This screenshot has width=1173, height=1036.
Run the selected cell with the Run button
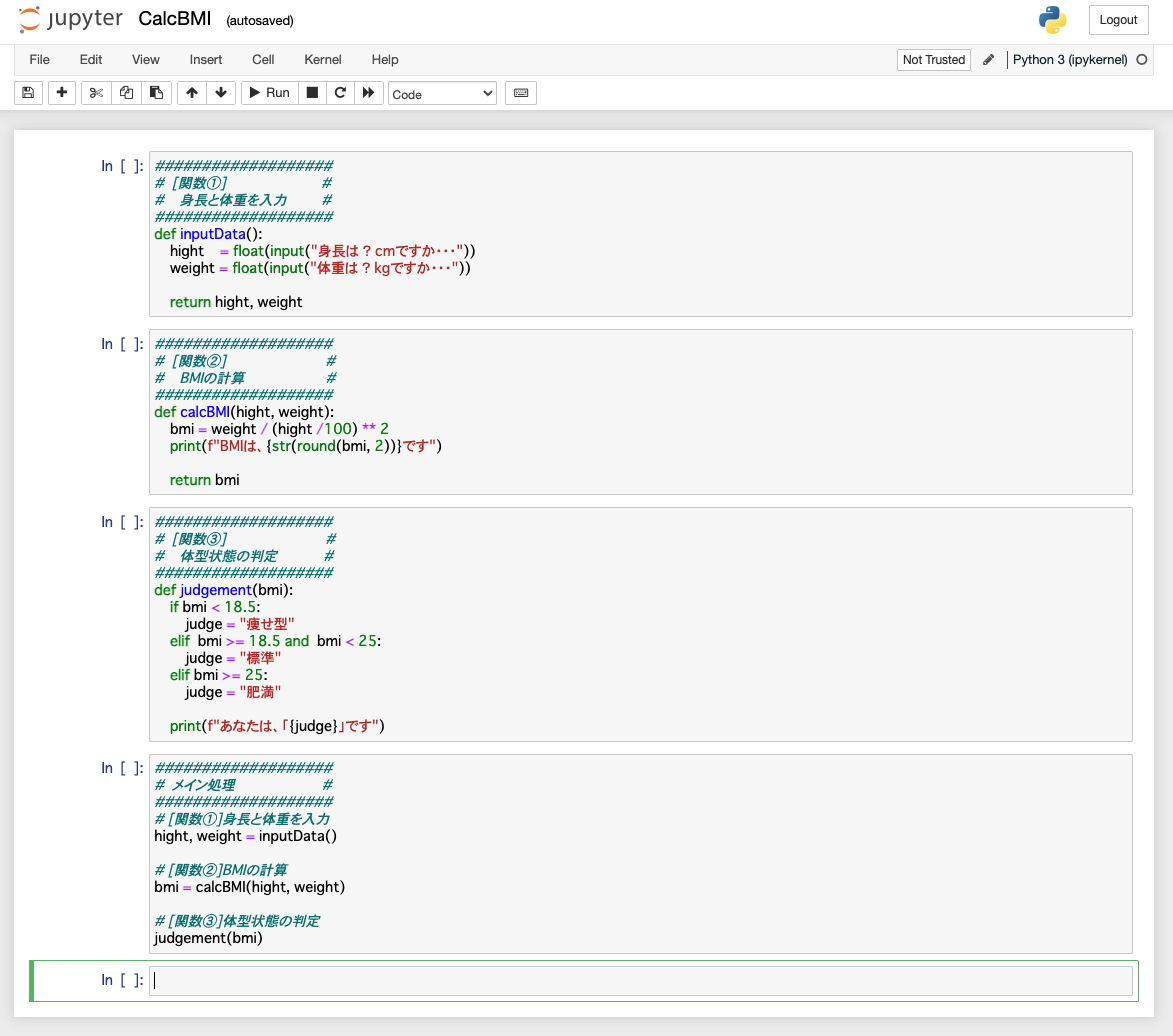(268, 92)
